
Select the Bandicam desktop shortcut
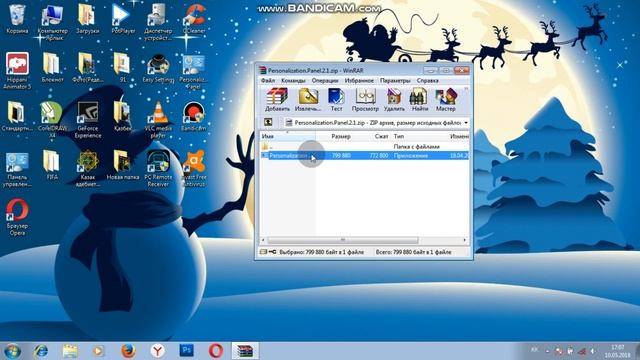coord(194,116)
